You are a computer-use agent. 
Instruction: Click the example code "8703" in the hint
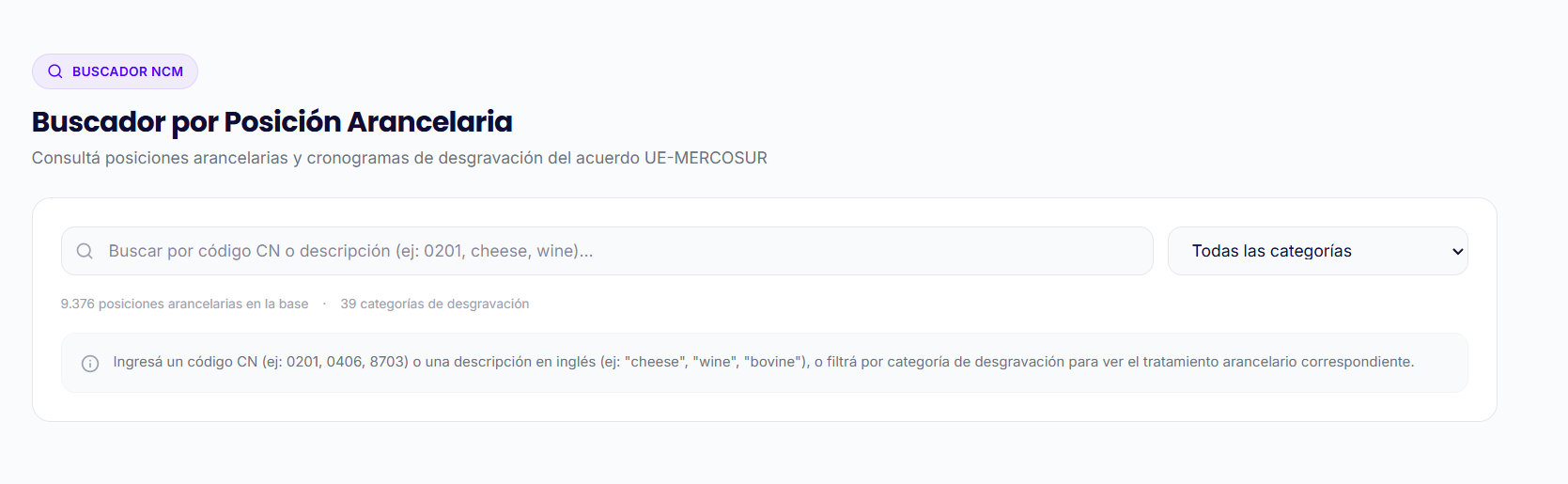click(389, 362)
